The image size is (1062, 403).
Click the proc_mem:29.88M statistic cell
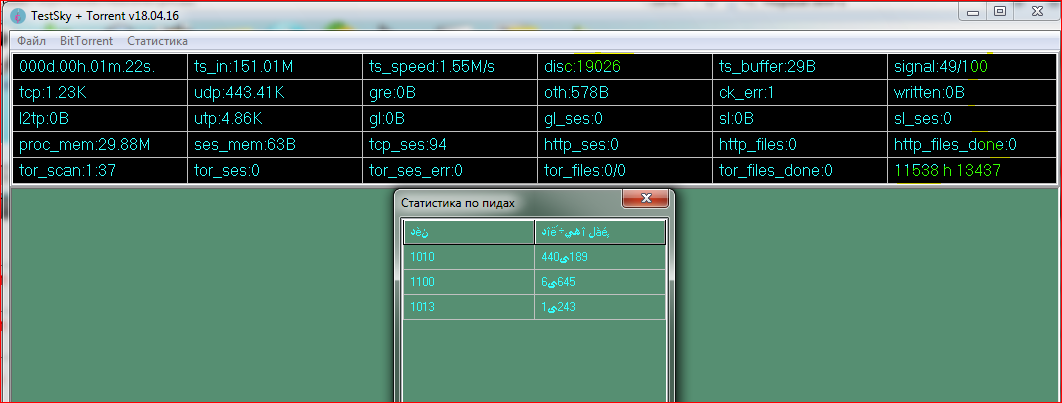click(x=100, y=145)
